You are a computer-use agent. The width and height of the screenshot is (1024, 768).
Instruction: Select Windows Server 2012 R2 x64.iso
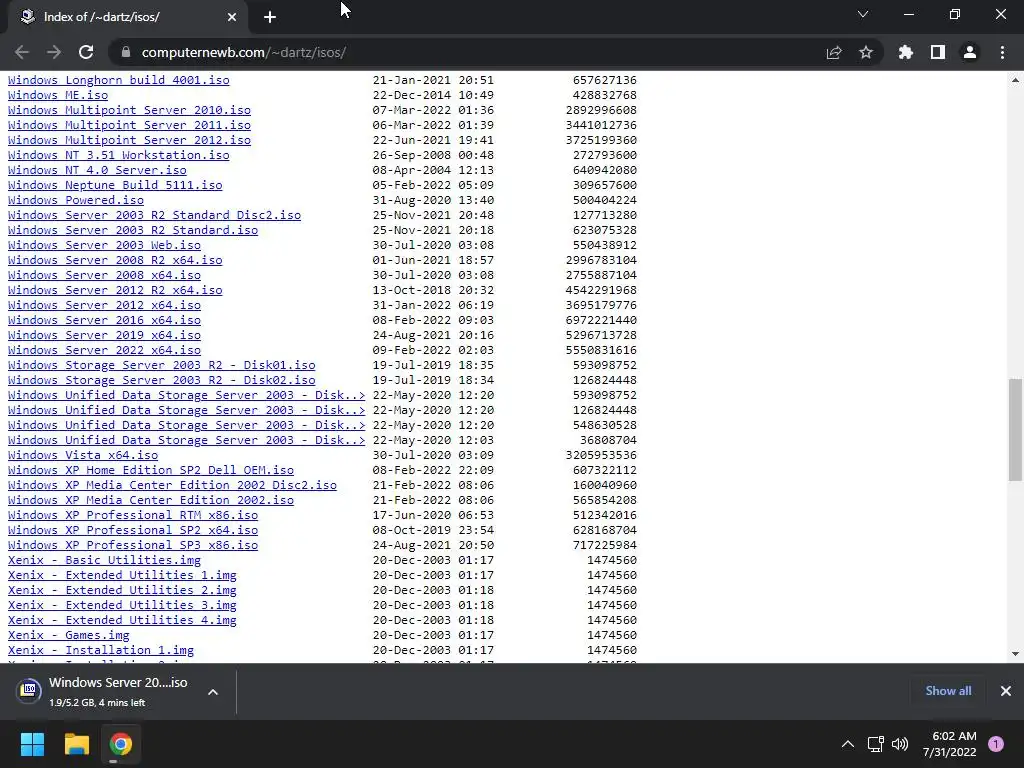tap(115, 290)
